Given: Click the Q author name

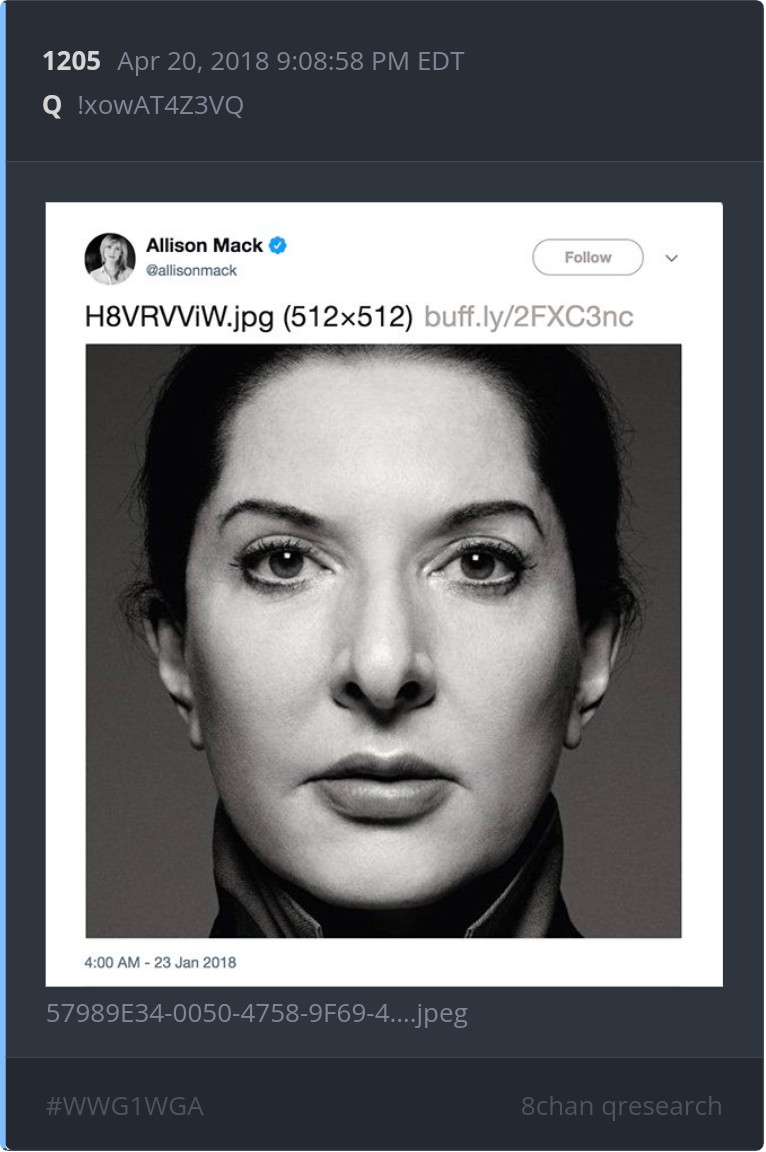Looking at the screenshot, I should pos(52,106).
